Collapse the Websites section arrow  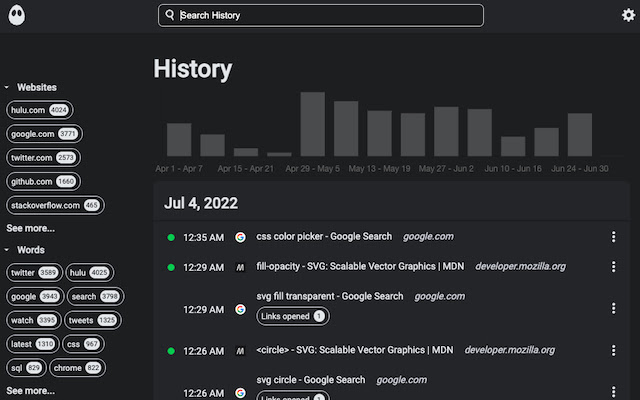point(7,87)
